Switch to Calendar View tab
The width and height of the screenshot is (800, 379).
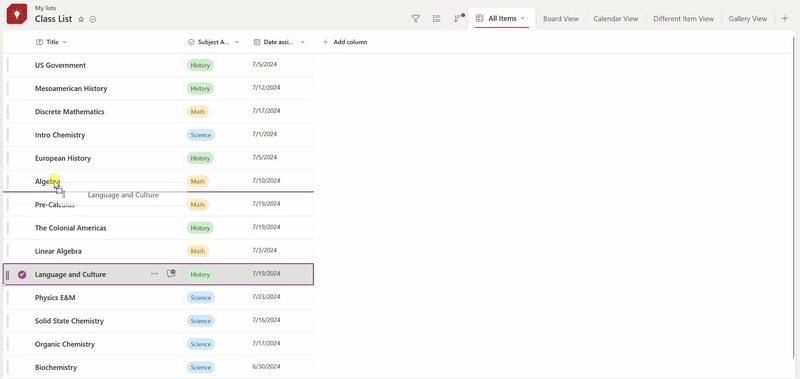pos(615,19)
